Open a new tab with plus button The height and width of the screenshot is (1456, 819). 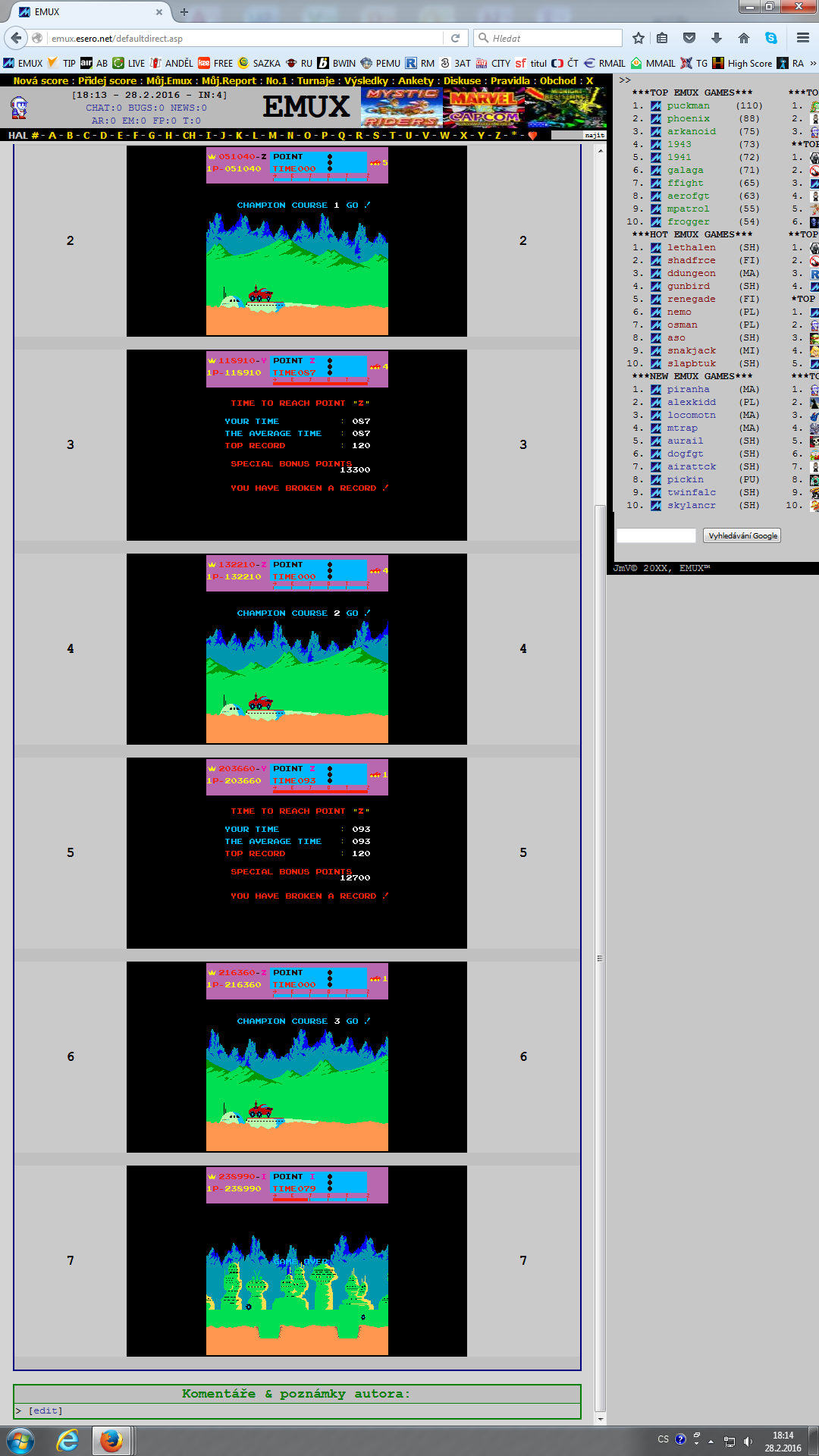(184, 12)
